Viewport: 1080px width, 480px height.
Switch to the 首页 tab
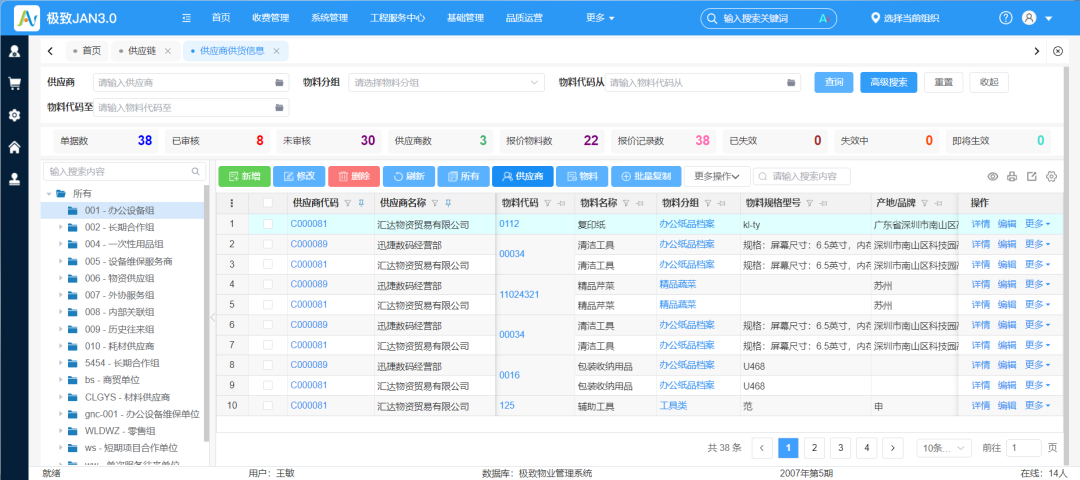(x=87, y=51)
